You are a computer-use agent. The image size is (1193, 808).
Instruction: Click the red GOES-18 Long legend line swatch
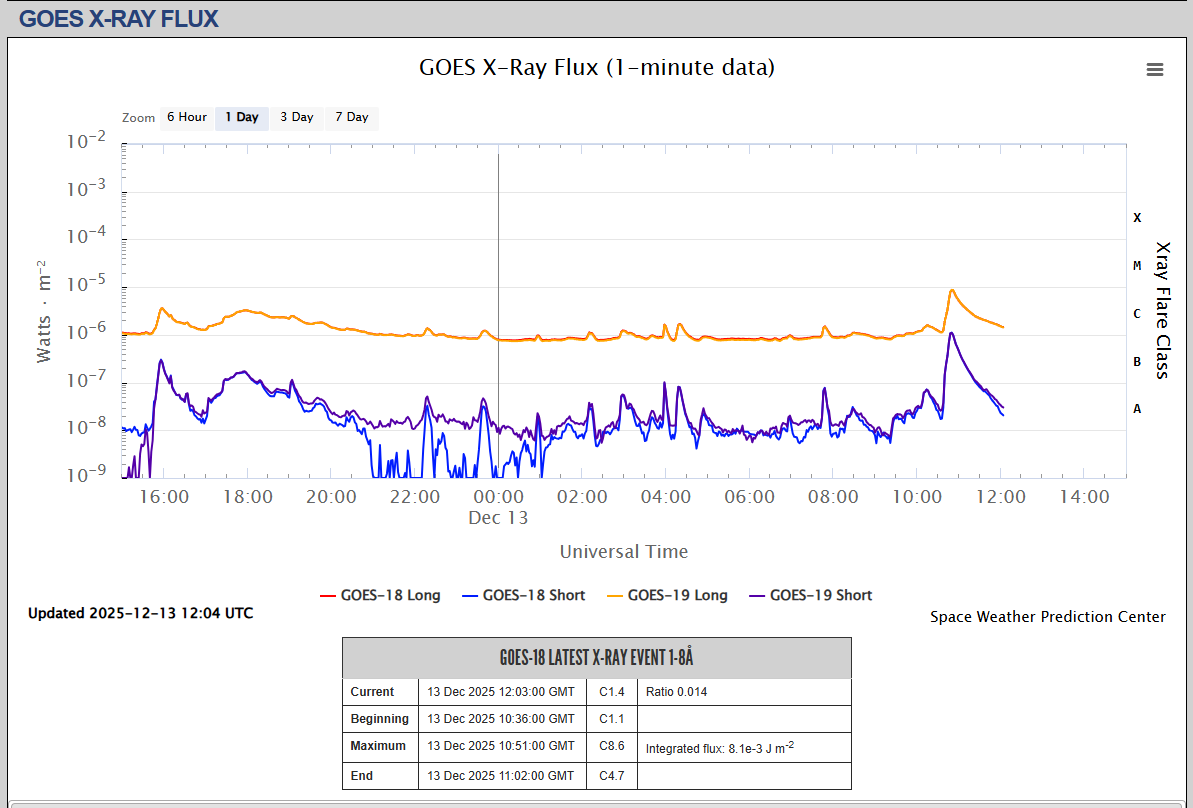325,596
